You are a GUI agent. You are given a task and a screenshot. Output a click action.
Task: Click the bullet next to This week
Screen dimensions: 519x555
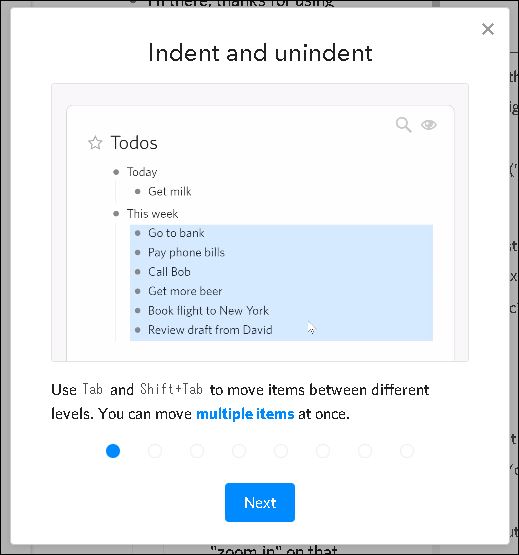[116, 213]
